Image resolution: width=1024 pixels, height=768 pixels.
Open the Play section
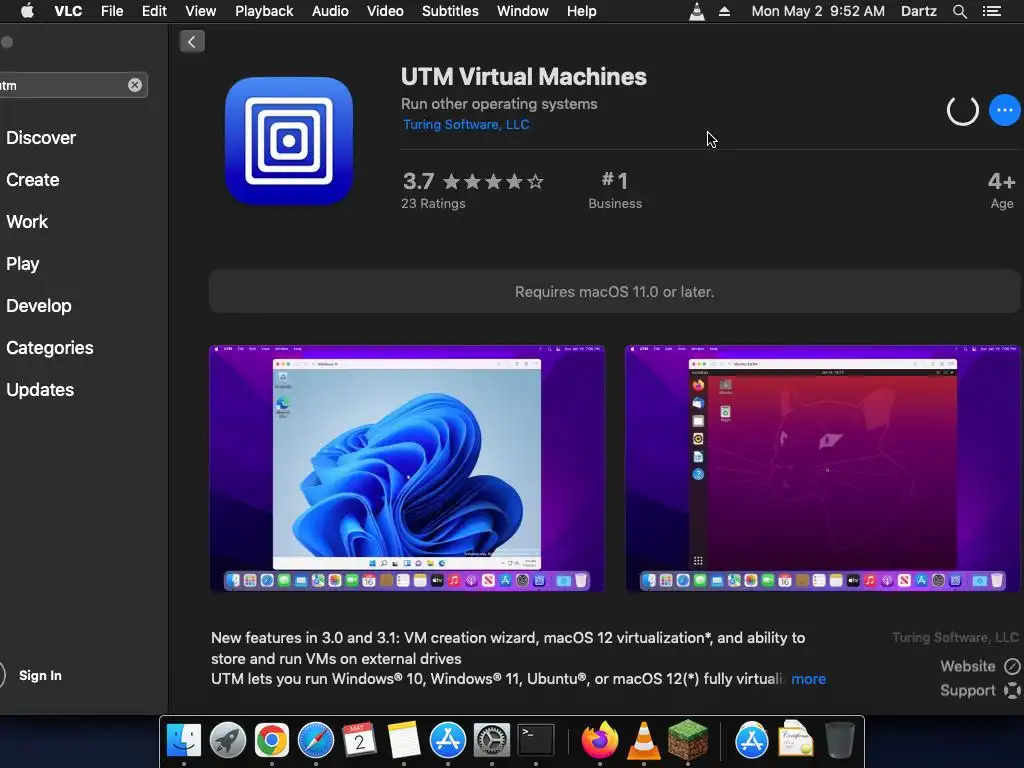[23, 264]
